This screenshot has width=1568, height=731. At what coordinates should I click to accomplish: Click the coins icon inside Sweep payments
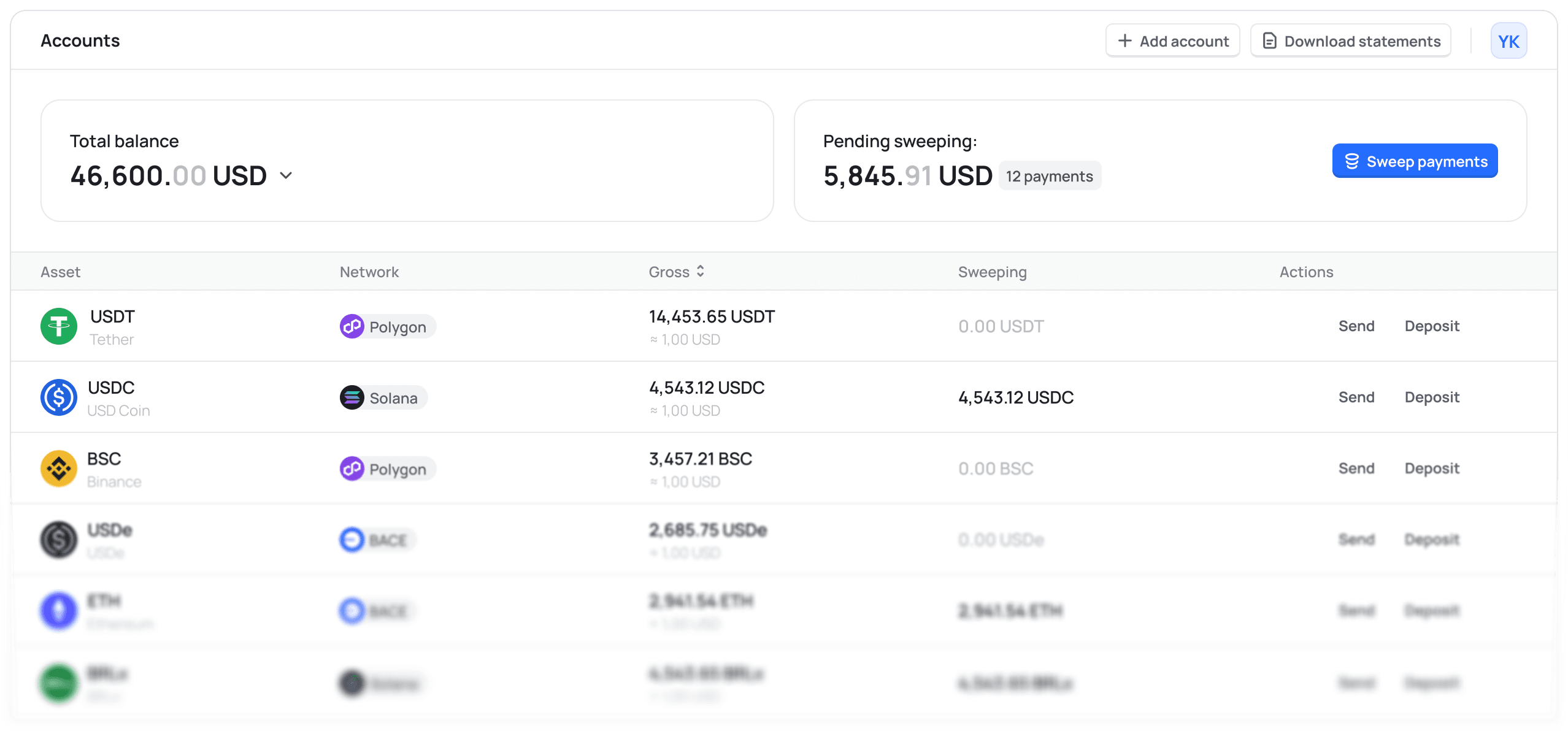1352,160
